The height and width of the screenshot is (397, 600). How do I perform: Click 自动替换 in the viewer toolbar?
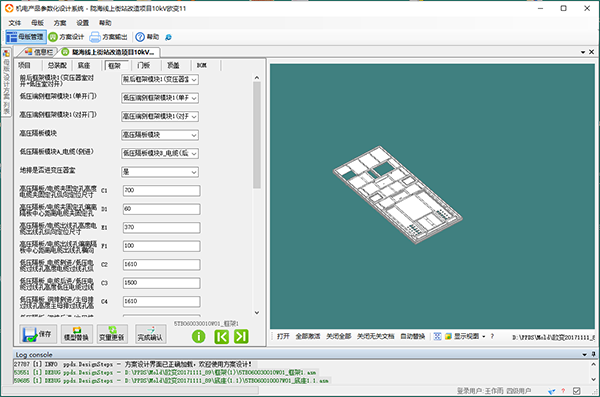point(412,336)
